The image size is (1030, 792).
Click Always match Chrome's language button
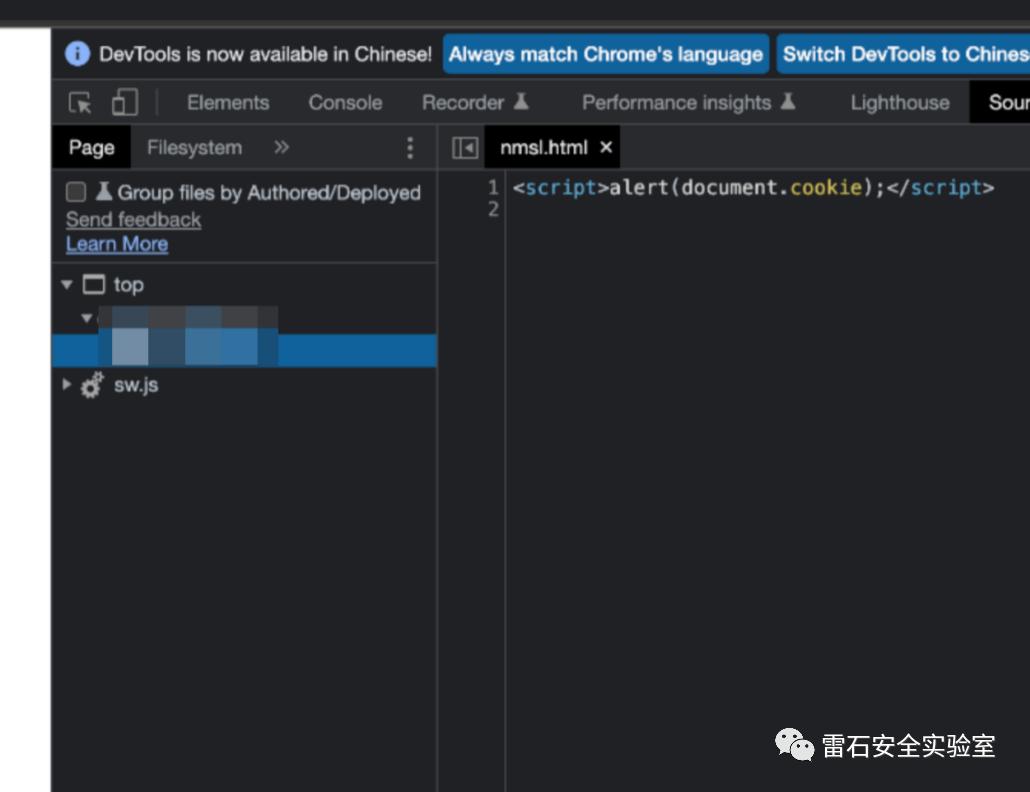(606, 54)
